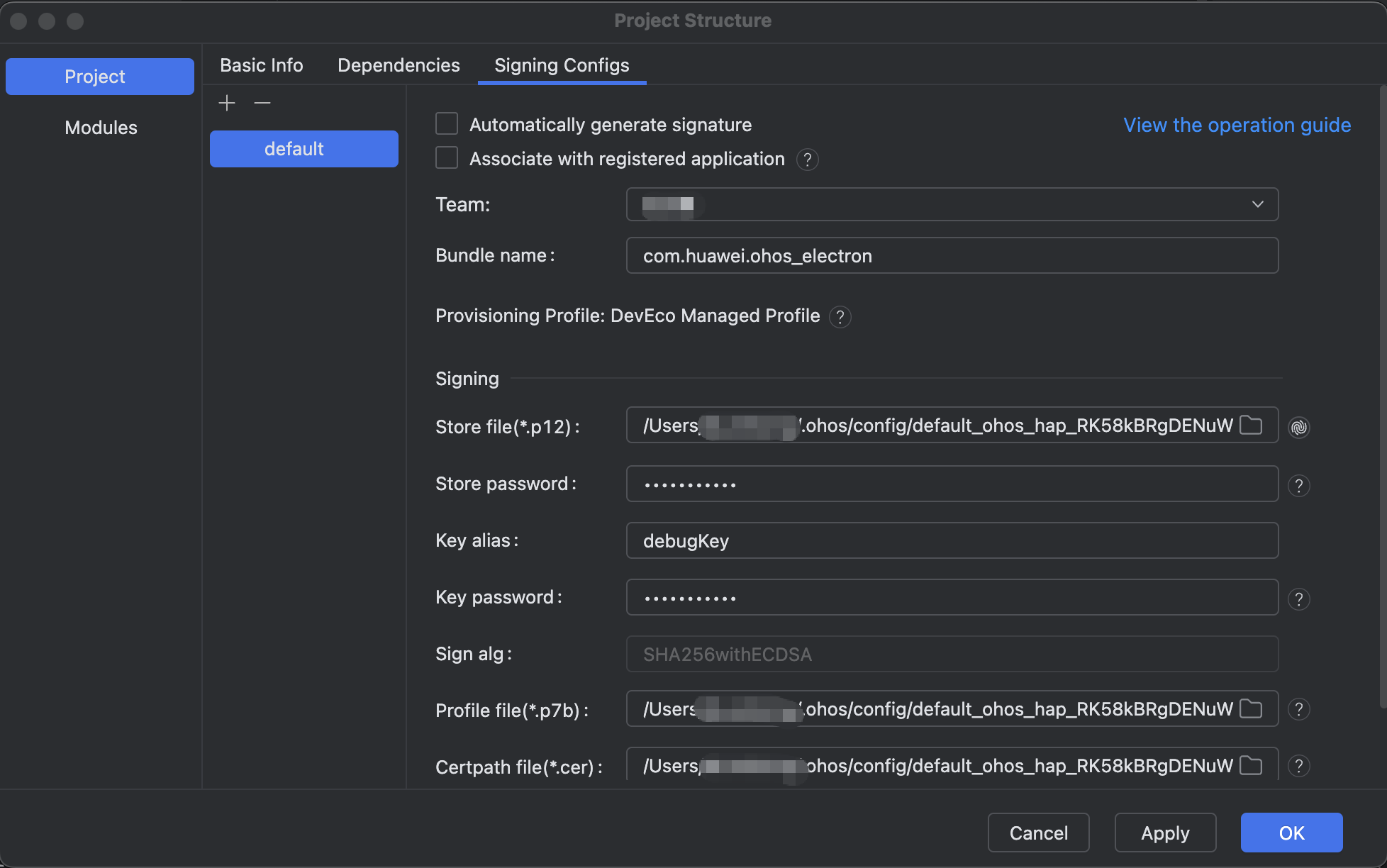This screenshot has width=1387, height=868.
Task: Switch to the Dependencies tab
Action: (399, 65)
